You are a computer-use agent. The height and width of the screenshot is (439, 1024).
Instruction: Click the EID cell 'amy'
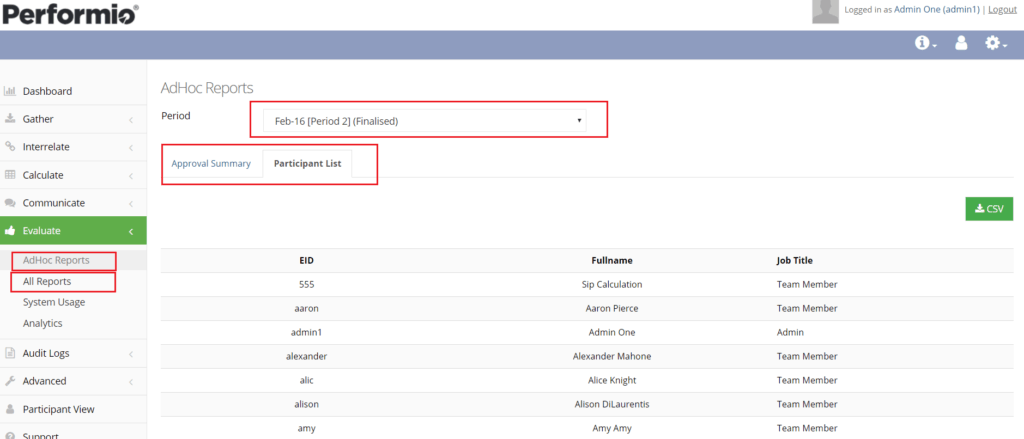click(x=306, y=428)
